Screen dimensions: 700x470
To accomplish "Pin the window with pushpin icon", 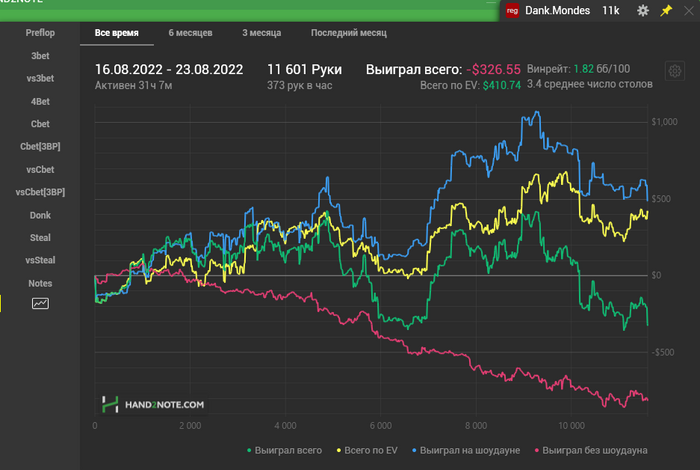I will point(666,10).
